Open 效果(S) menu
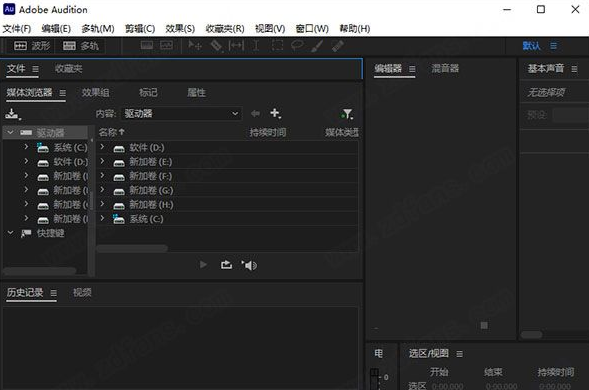 pyautogui.click(x=180, y=29)
